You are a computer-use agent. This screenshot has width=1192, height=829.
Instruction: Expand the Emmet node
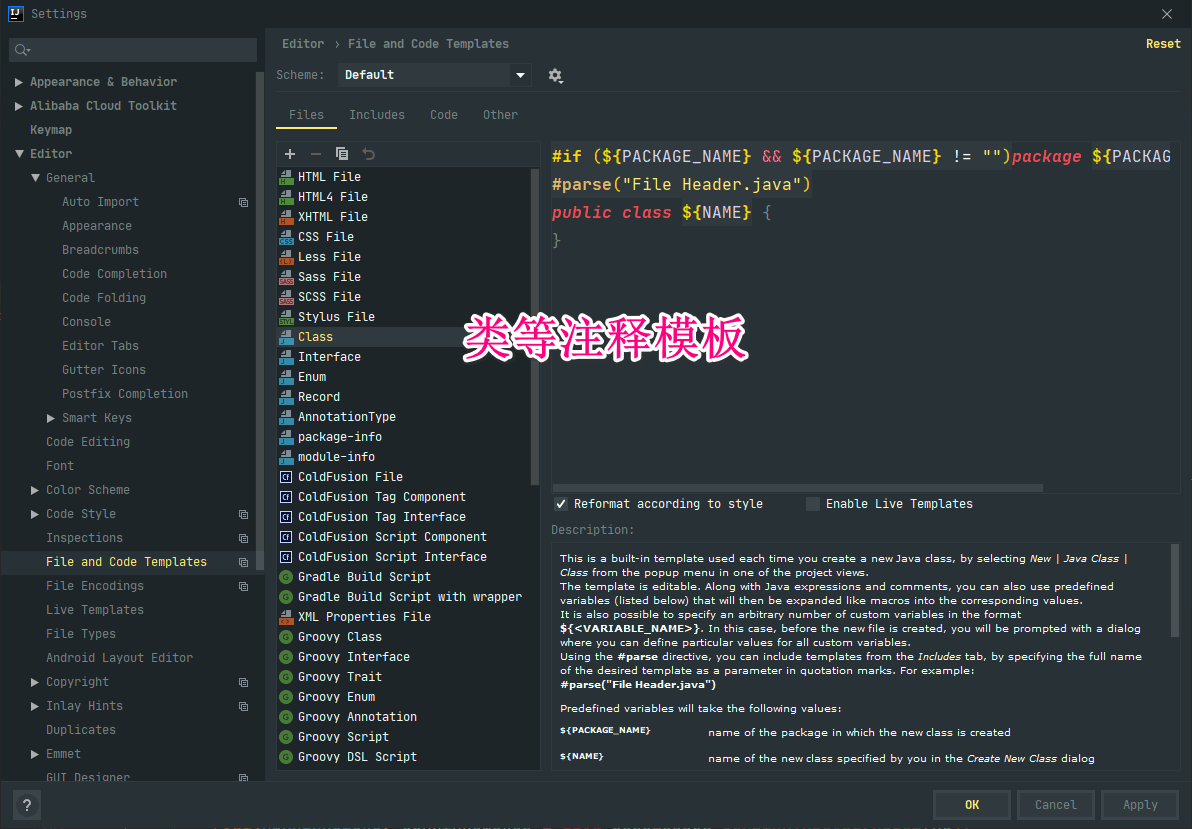pyautogui.click(x=35, y=754)
